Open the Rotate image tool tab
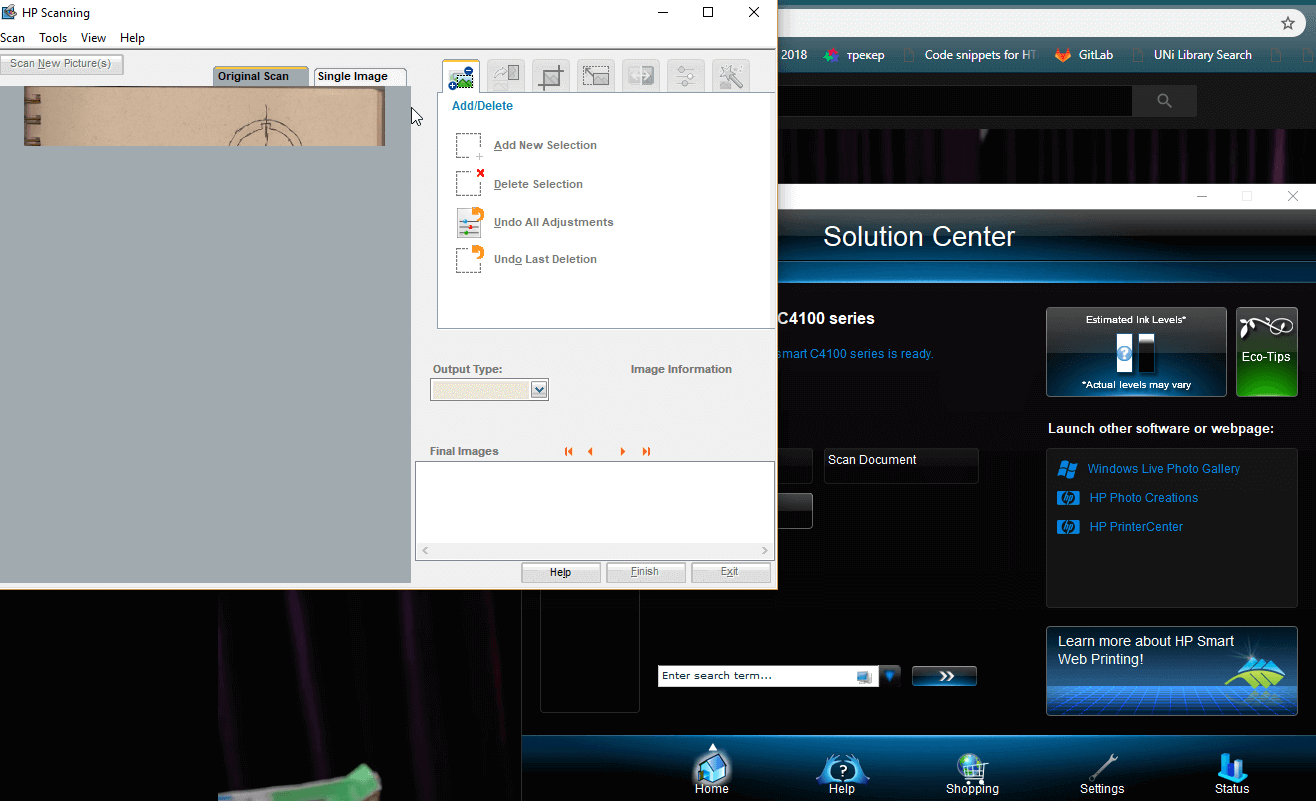This screenshot has width=1316, height=801. pyautogui.click(x=505, y=77)
